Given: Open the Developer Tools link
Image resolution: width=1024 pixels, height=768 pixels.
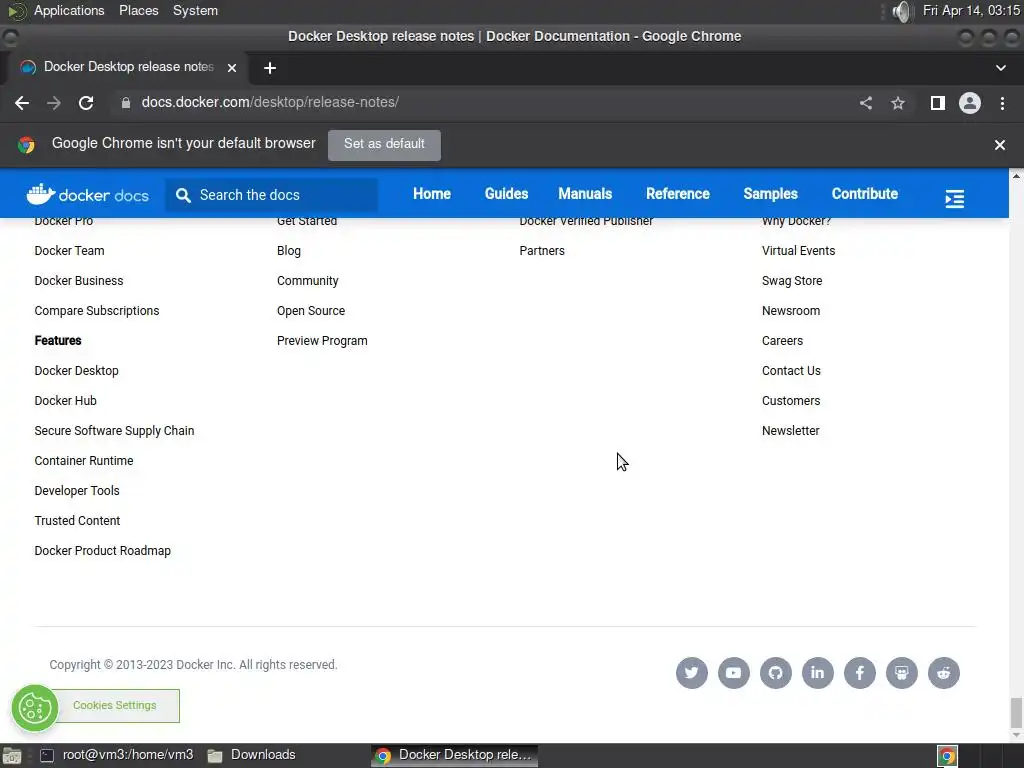Looking at the screenshot, I should pos(77,491).
